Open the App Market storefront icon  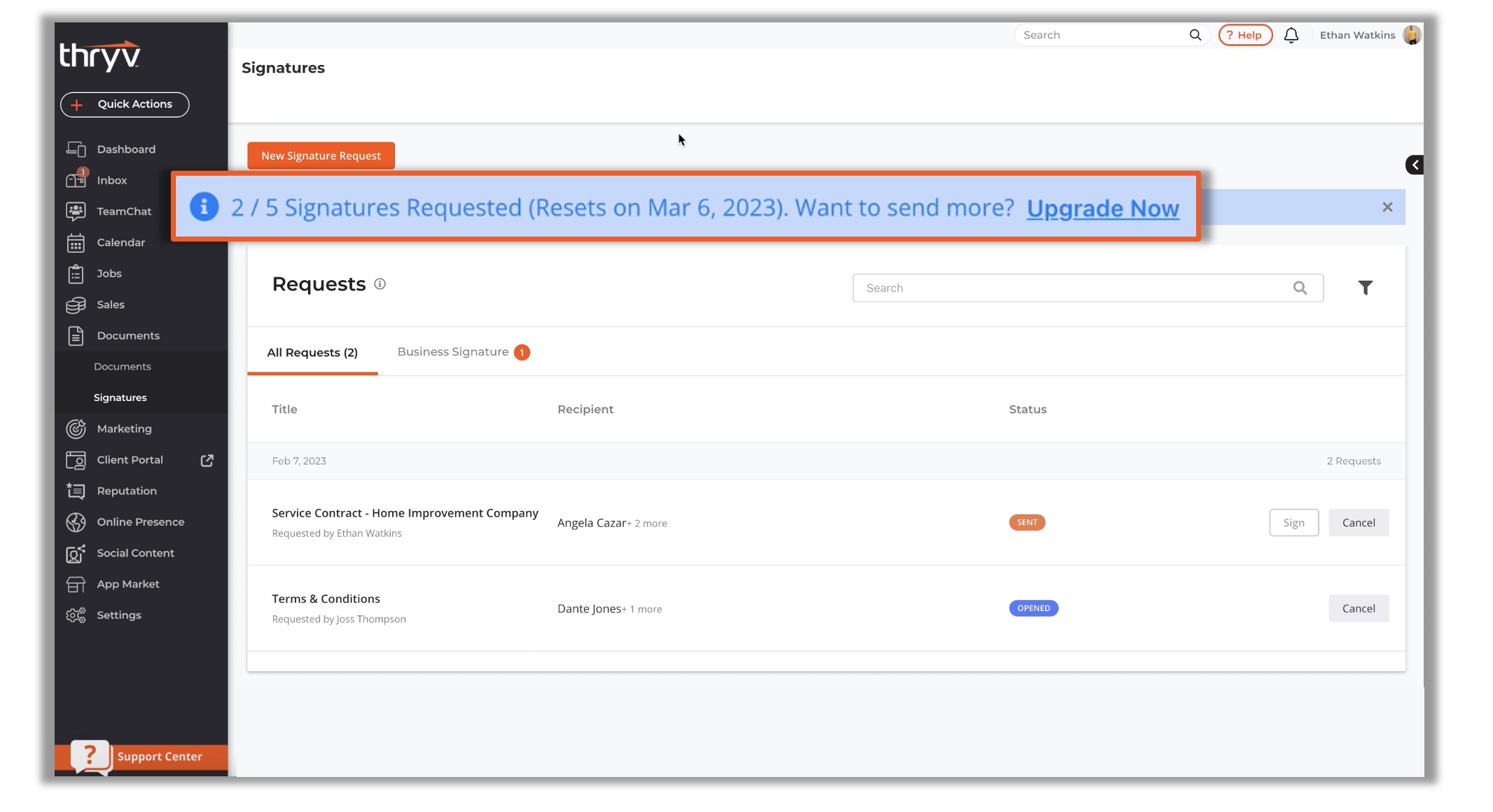[x=76, y=584]
